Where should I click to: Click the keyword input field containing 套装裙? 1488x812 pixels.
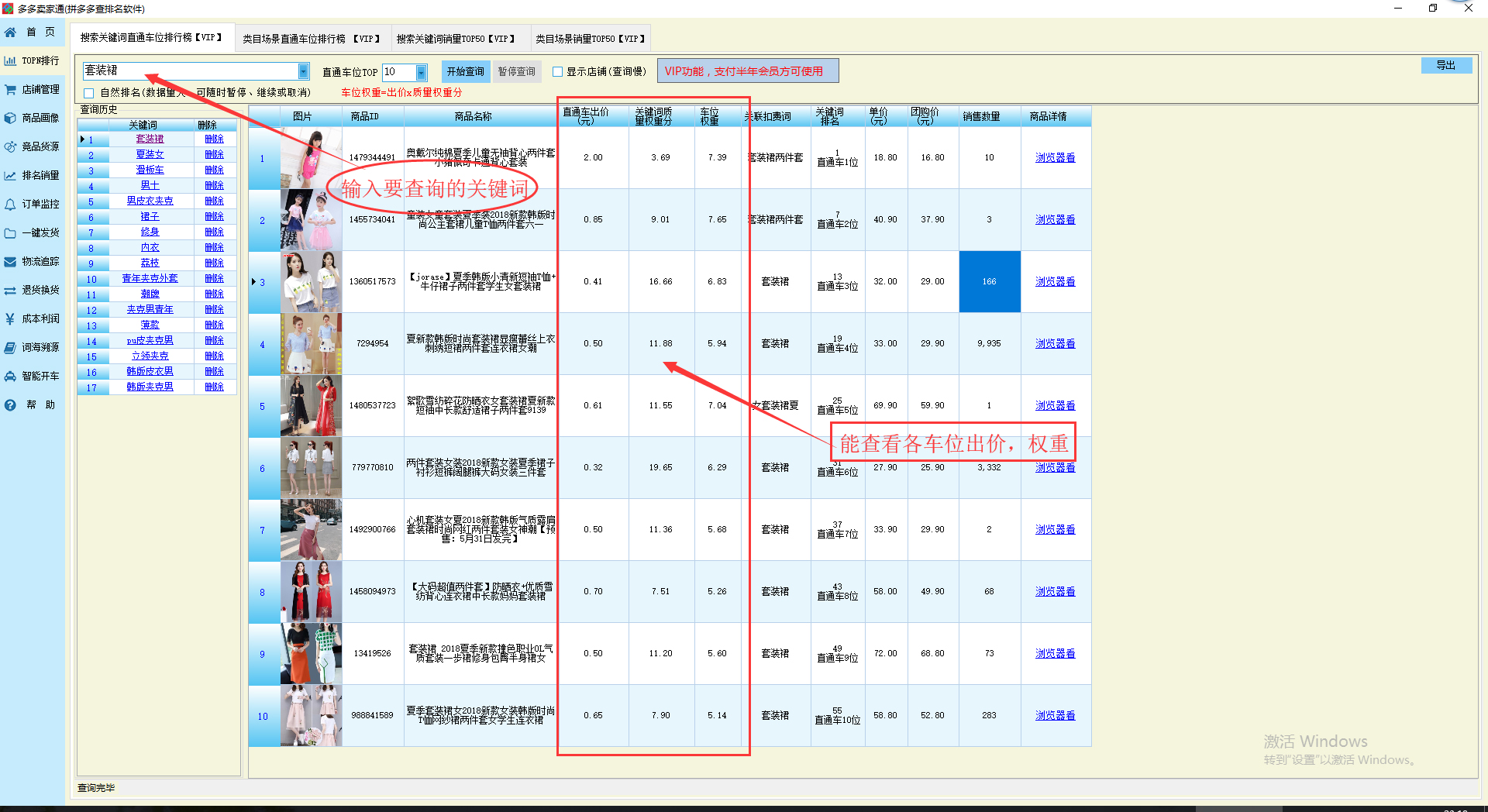click(190, 71)
